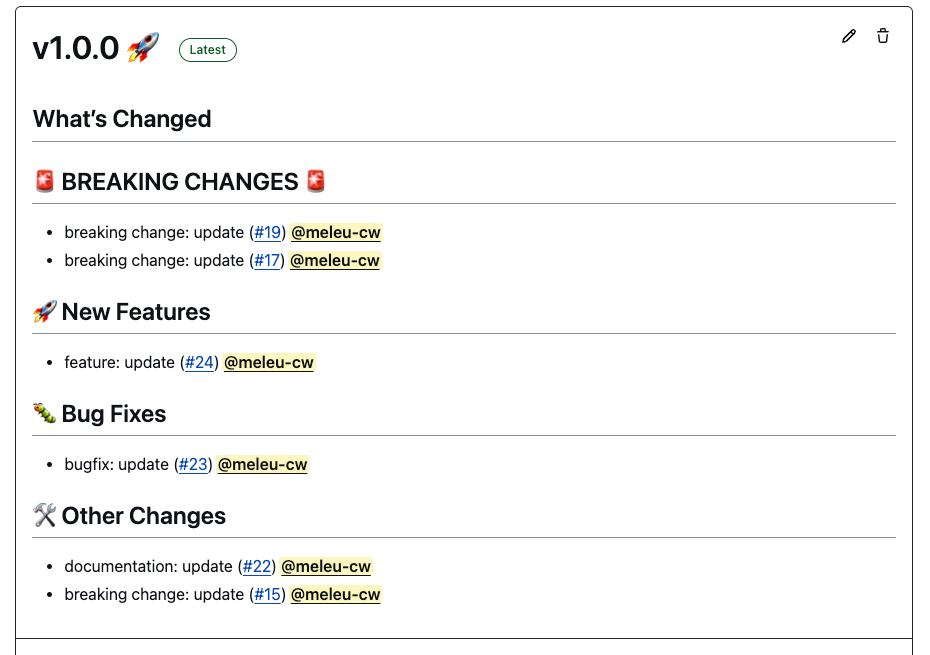Click @meleu-cw mention beside #22

pyautogui.click(x=326, y=567)
